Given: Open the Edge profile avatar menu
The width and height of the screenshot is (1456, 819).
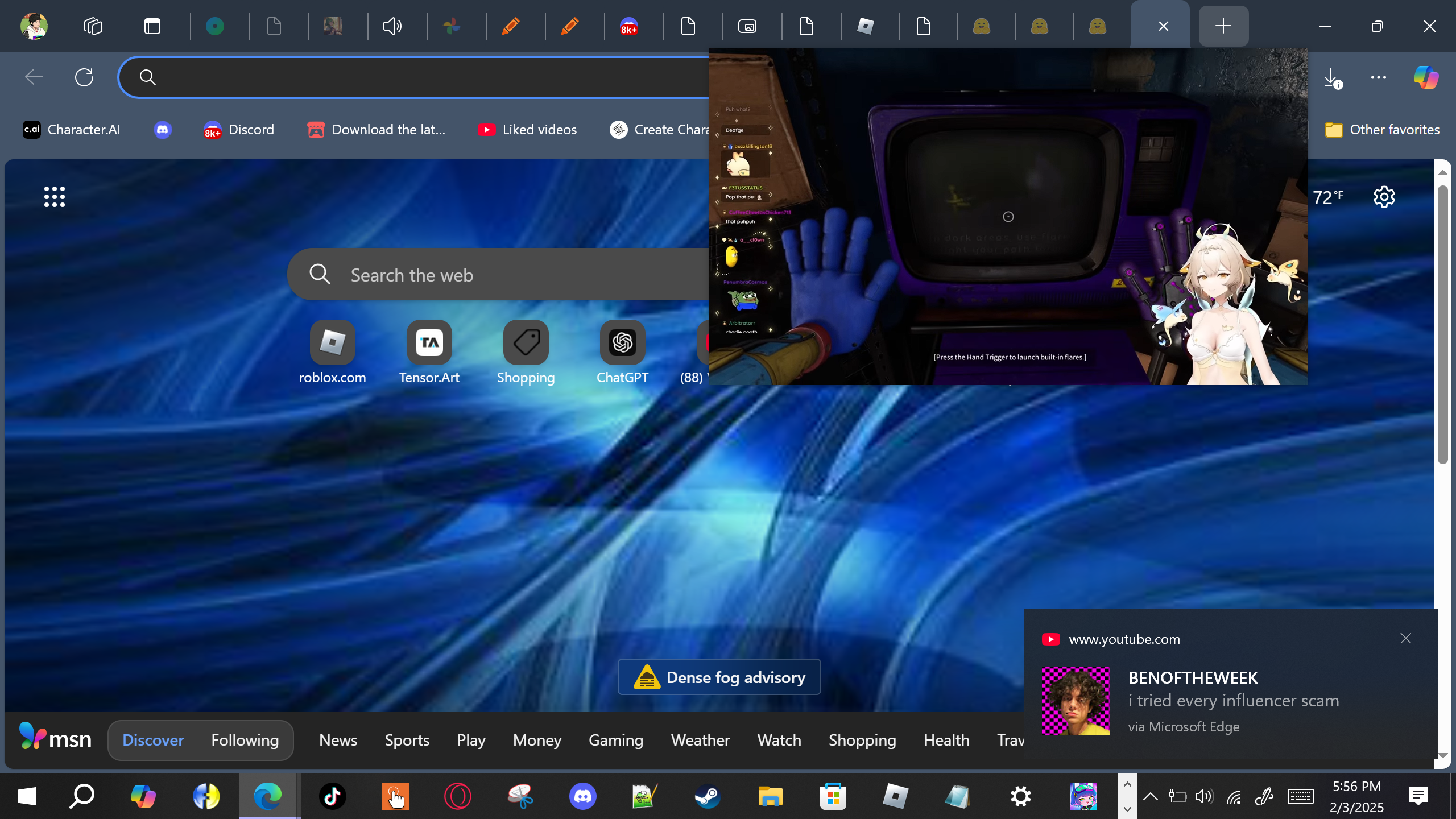Looking at the screenshot, I should (34, 26).
